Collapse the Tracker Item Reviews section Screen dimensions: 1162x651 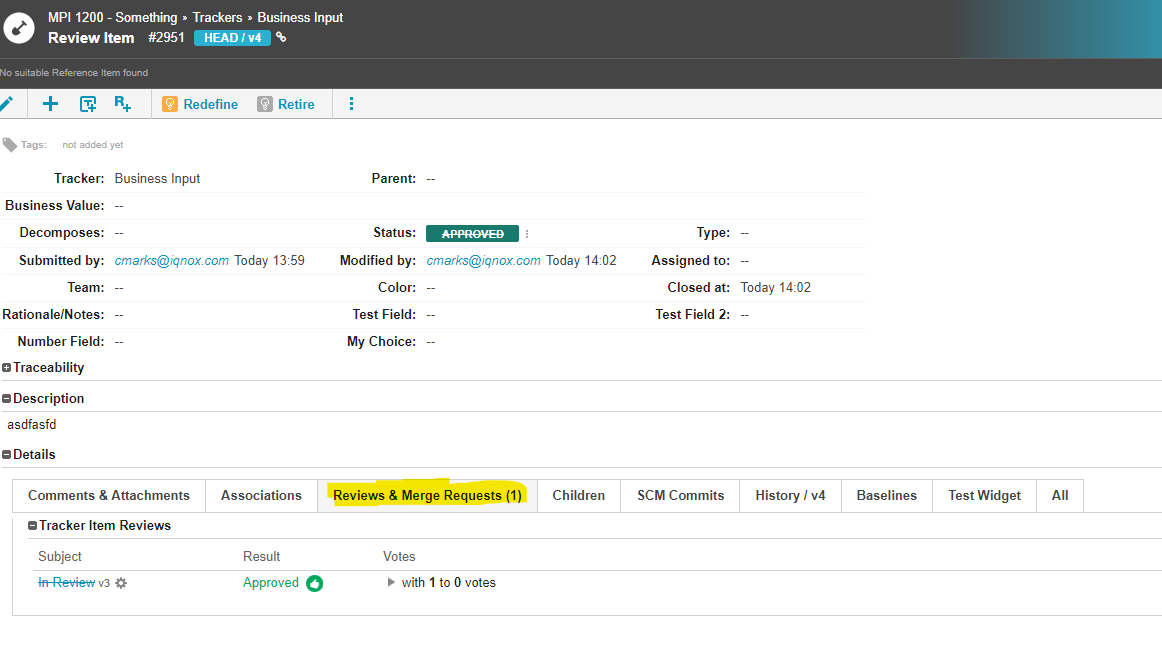[33, 526]
